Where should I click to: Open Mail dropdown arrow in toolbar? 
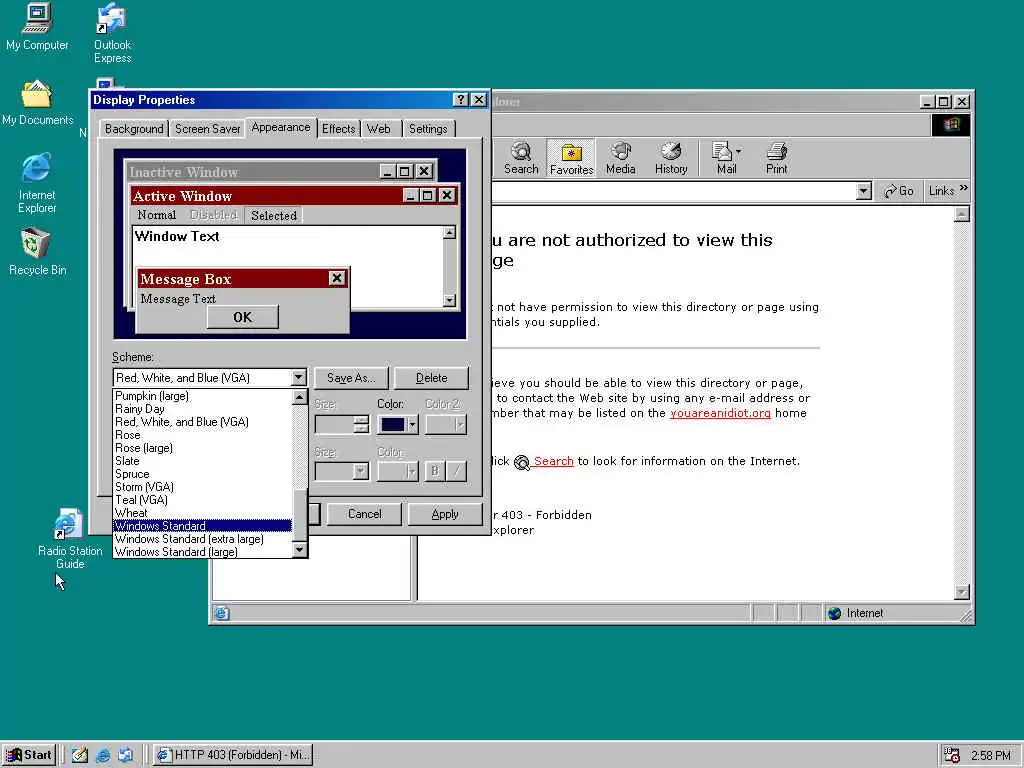[x=739, y=152]
